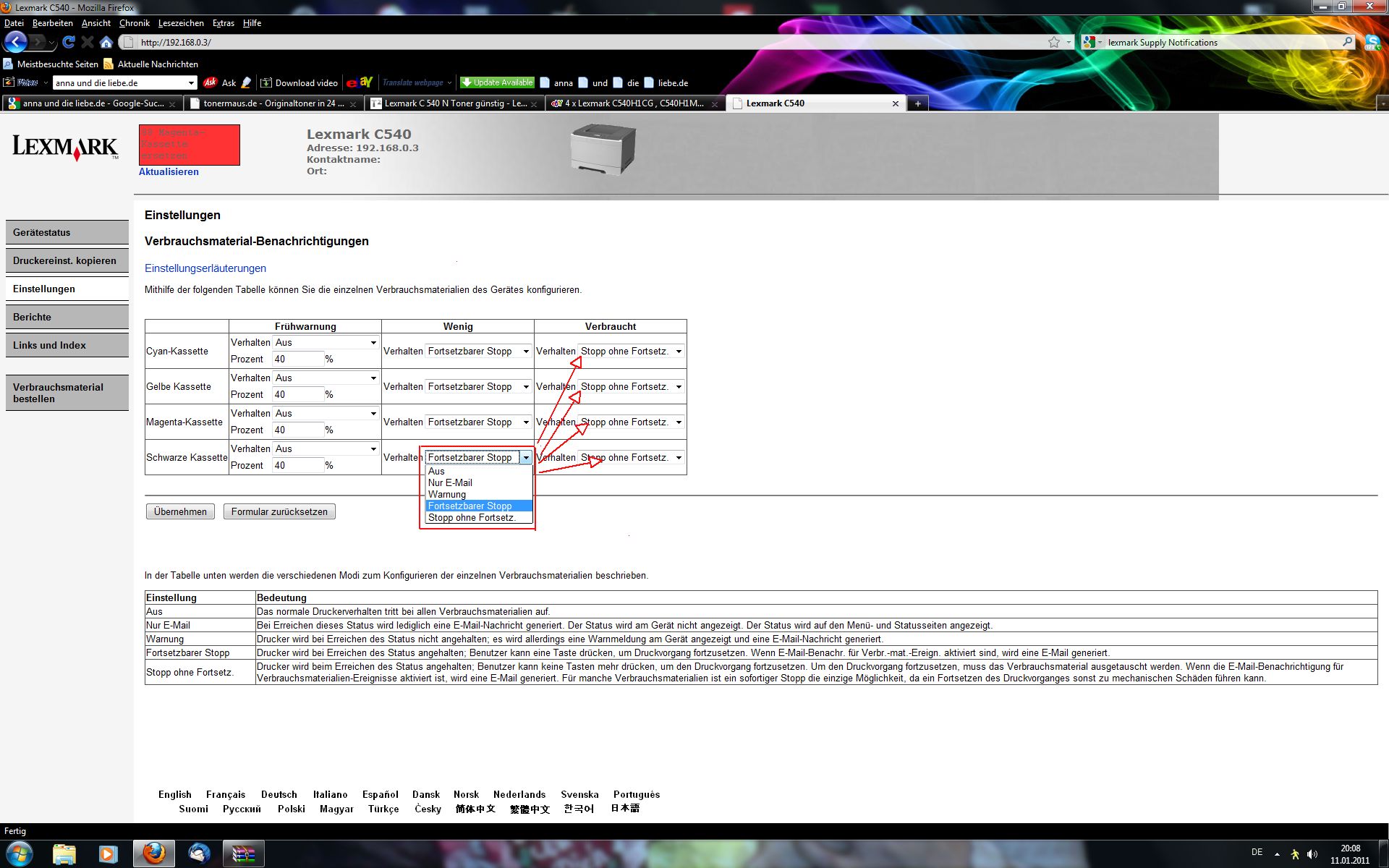Viewport: 1389px width, 868px height.
Task: Click the red Magenta-Kassette status box
Action: coord(190,145)
